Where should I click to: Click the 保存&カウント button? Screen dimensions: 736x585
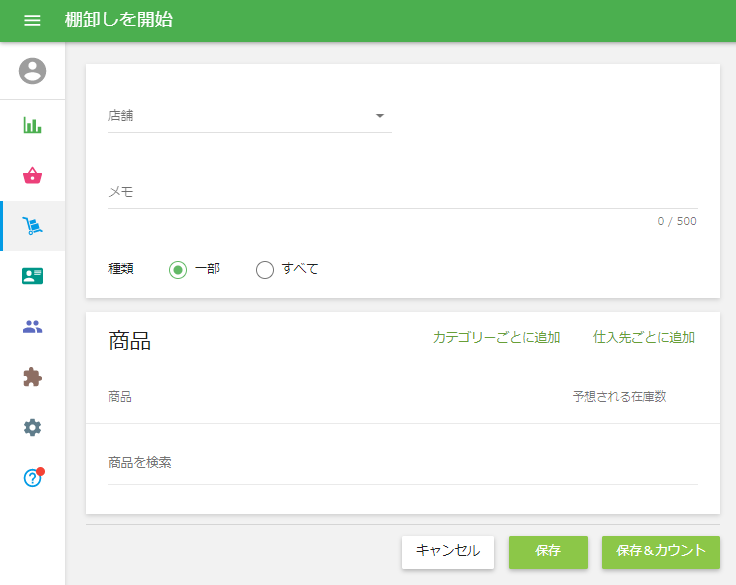(x=661, y=552)
